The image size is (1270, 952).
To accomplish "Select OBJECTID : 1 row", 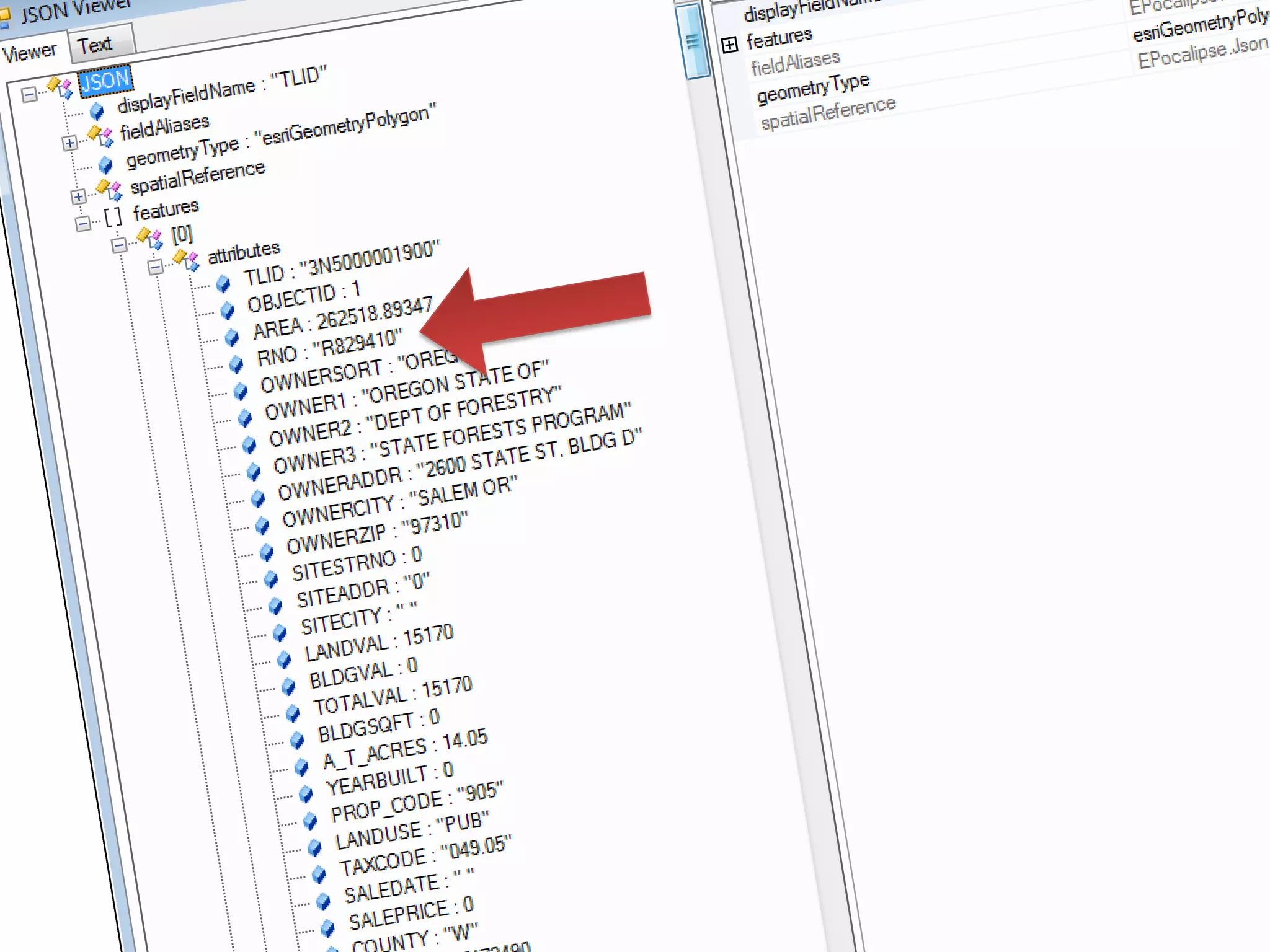I will tap(304, 296).
